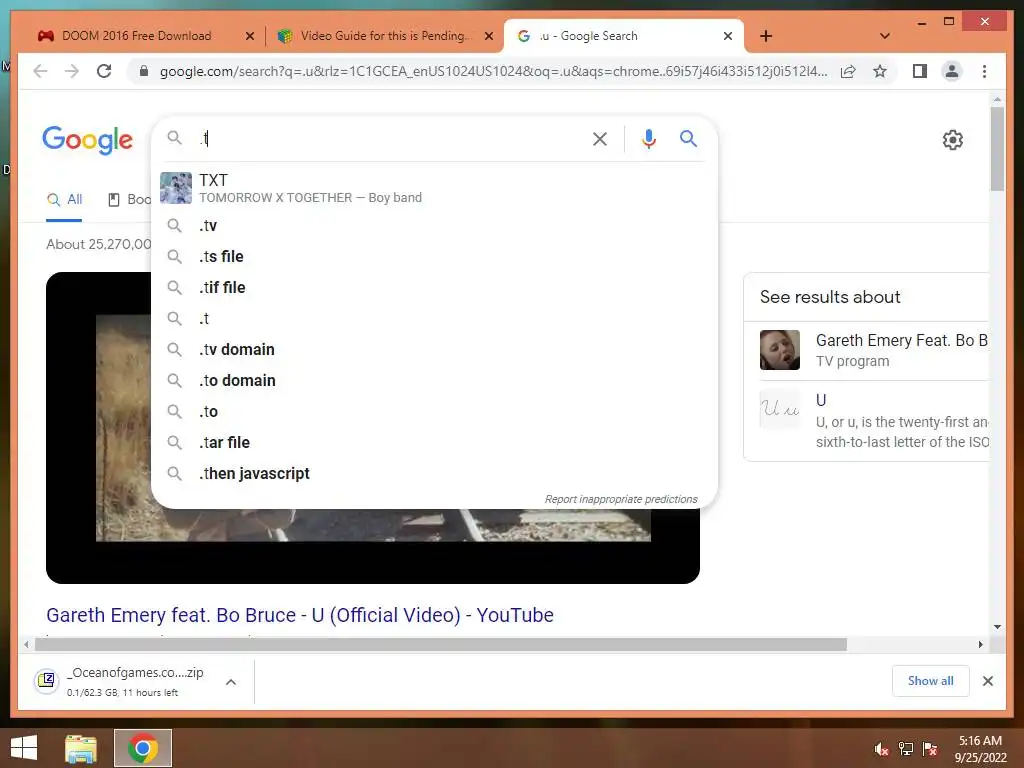1024x768 pixels.
Task: Click the horizontal page scrollbar thumb
Action: [441, 645]
